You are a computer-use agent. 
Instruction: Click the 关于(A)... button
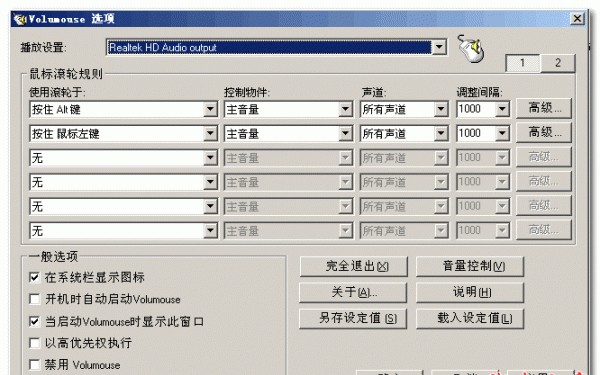point(353,292)
